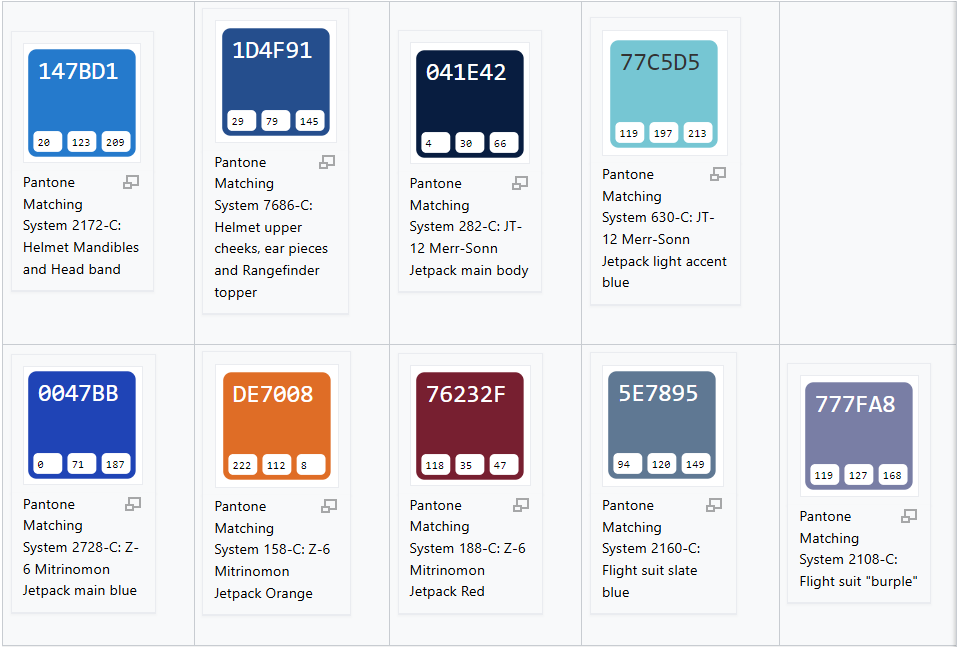
Task: Enlarge the Pantone 282-C jetpack main body image
Action: pyautogui.click(x=520, y=183)
